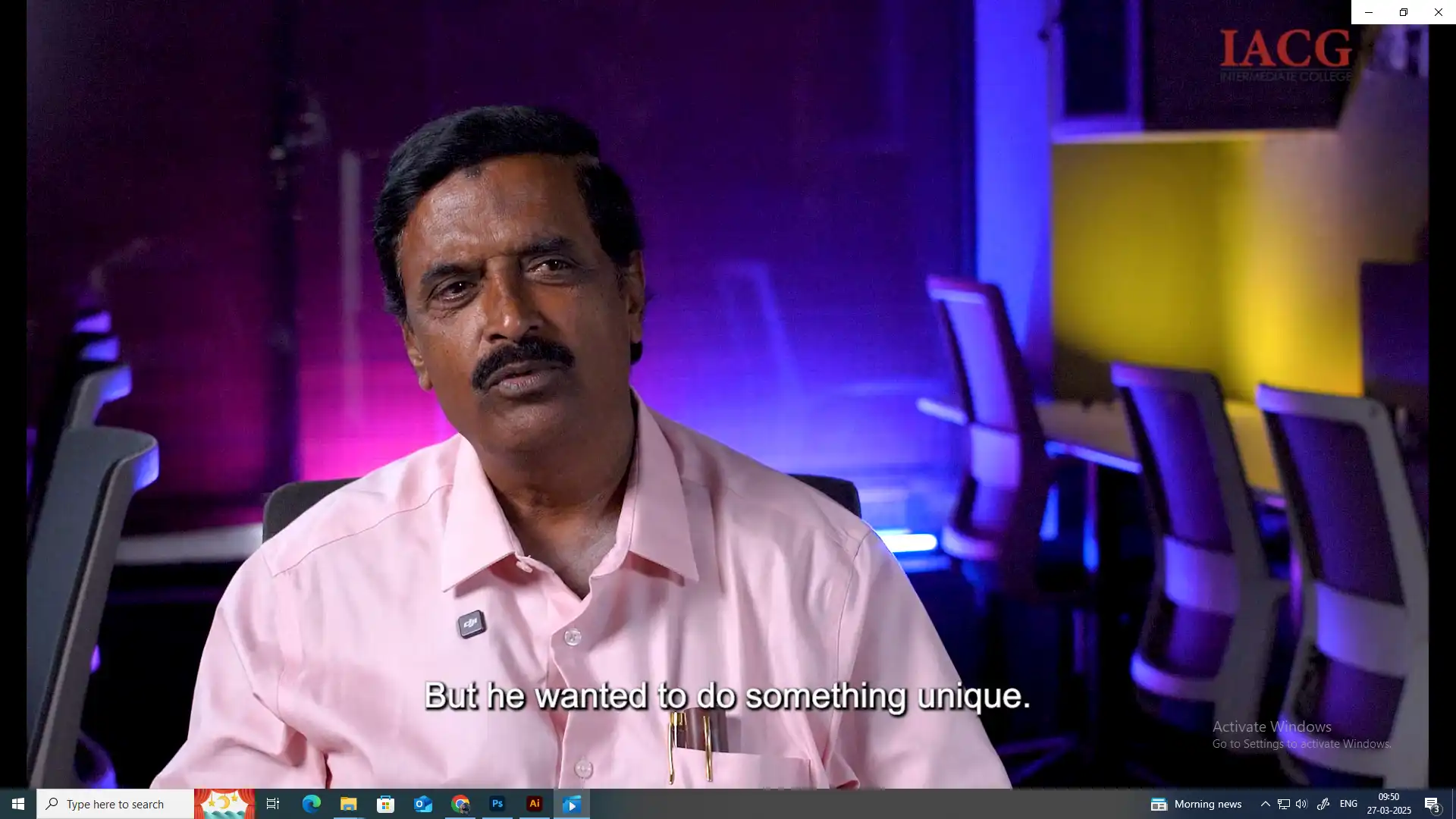Open File Explorer from the taskbar

coord(348,804)
